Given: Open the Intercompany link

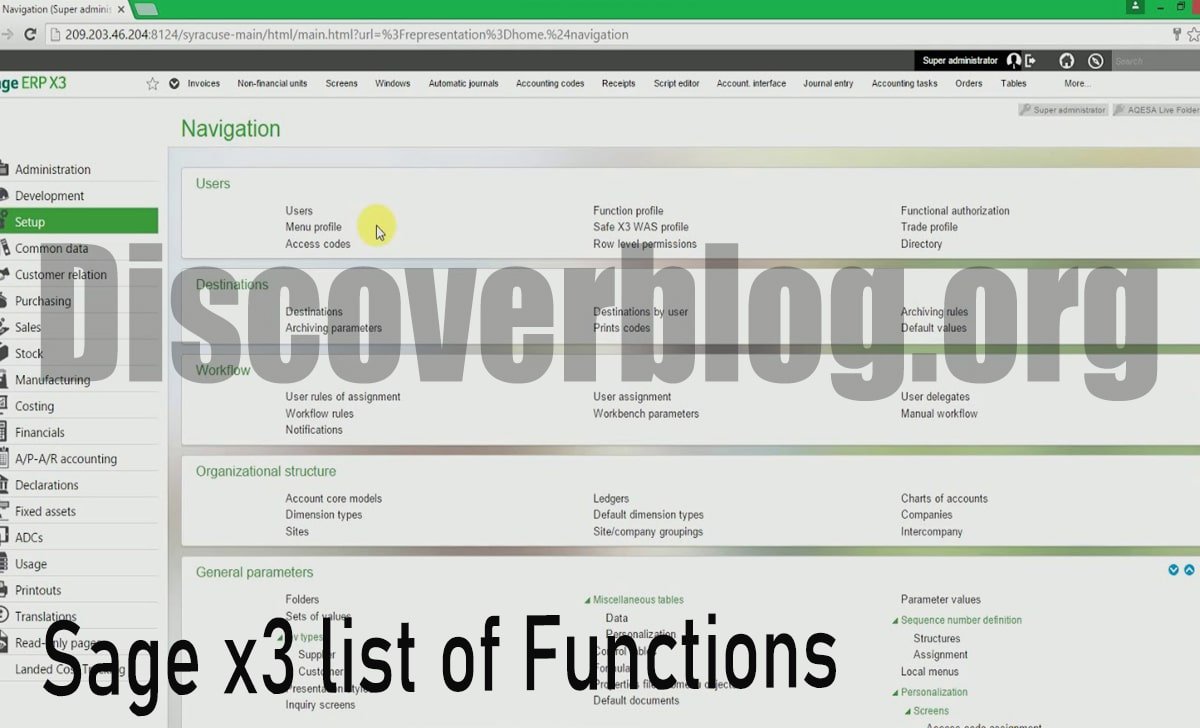Looking at the screenshot, I should pos(931,532).
